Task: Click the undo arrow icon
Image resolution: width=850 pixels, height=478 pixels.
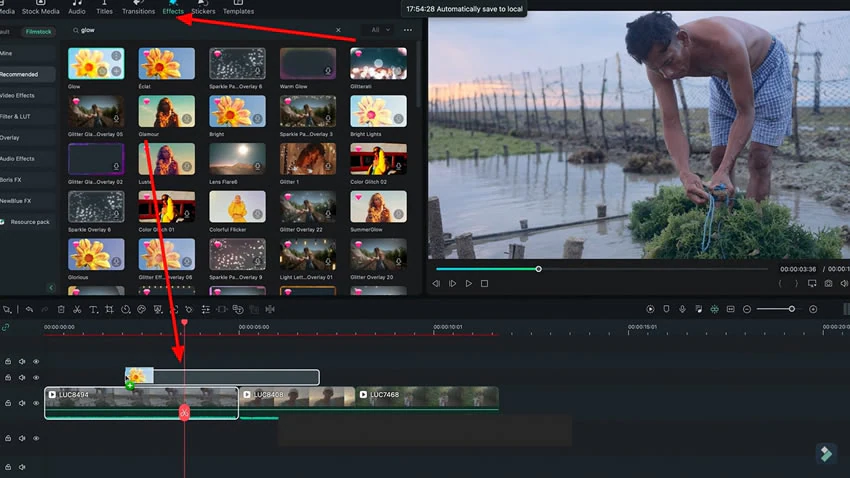Action: point(29,309)
